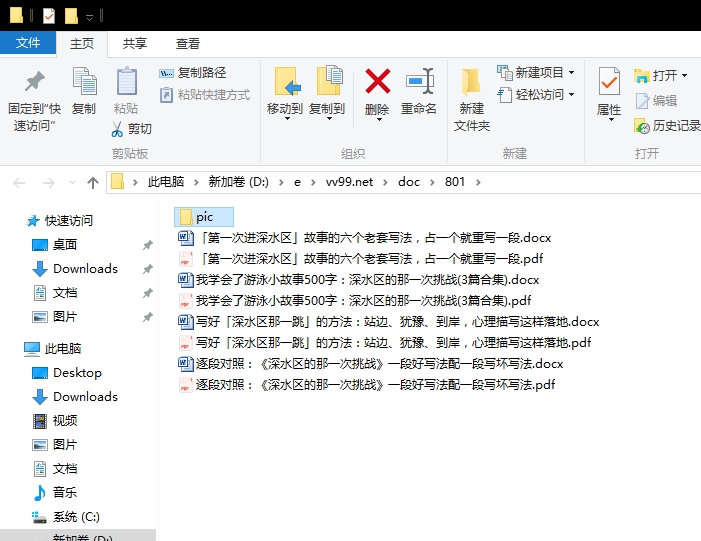This screenshot has width=701, height=541.
Task: Click the title bar properties checkmark icon
Action: pos(49,16)
